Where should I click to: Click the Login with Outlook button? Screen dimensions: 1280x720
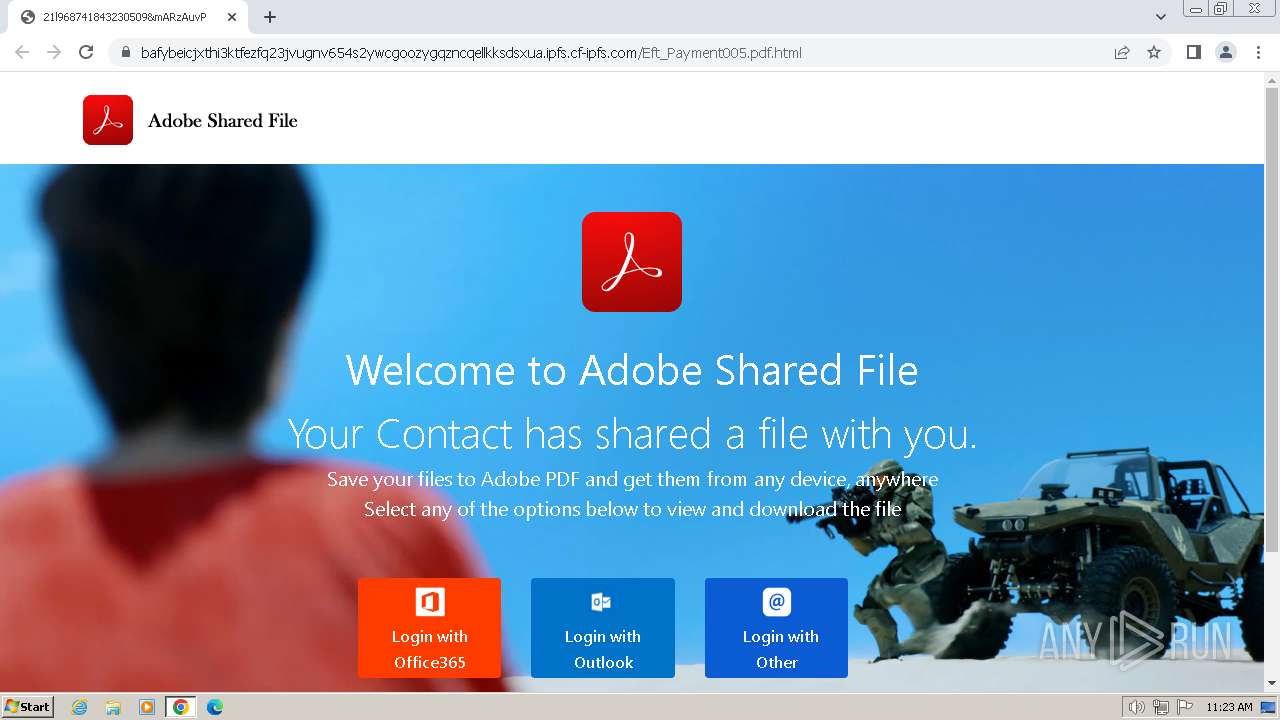coord(603,628)
